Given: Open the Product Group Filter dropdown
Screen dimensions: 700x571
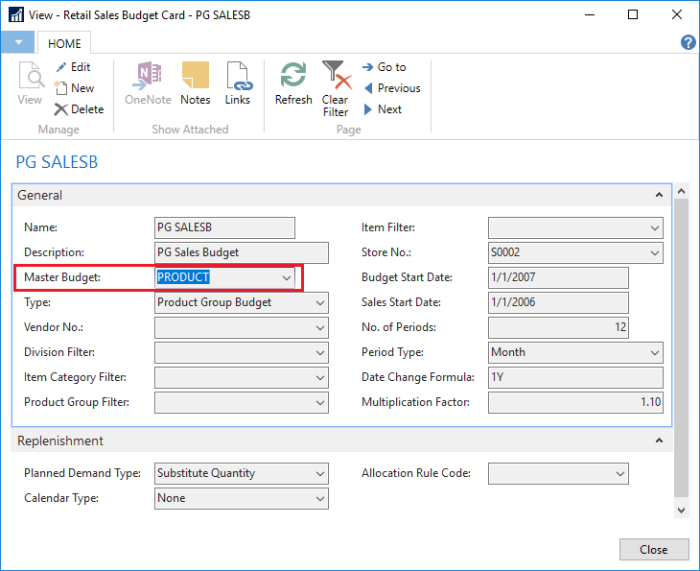Looking at the screenshot, I should point(320,403).
